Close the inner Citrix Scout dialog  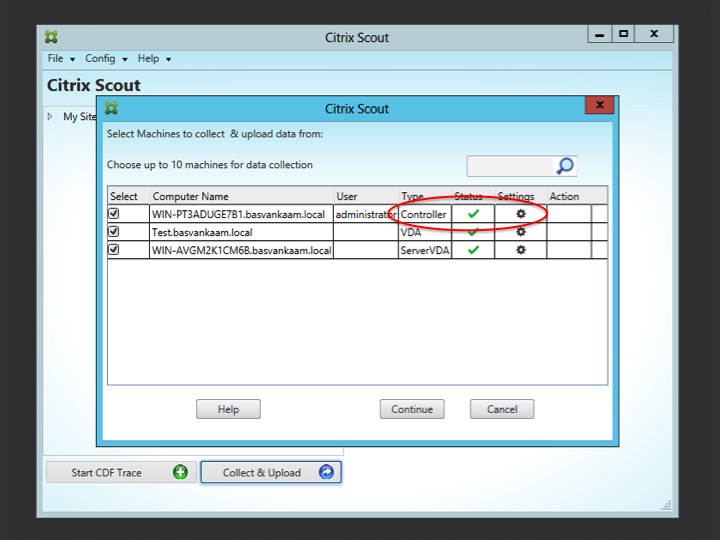point(599,105)
